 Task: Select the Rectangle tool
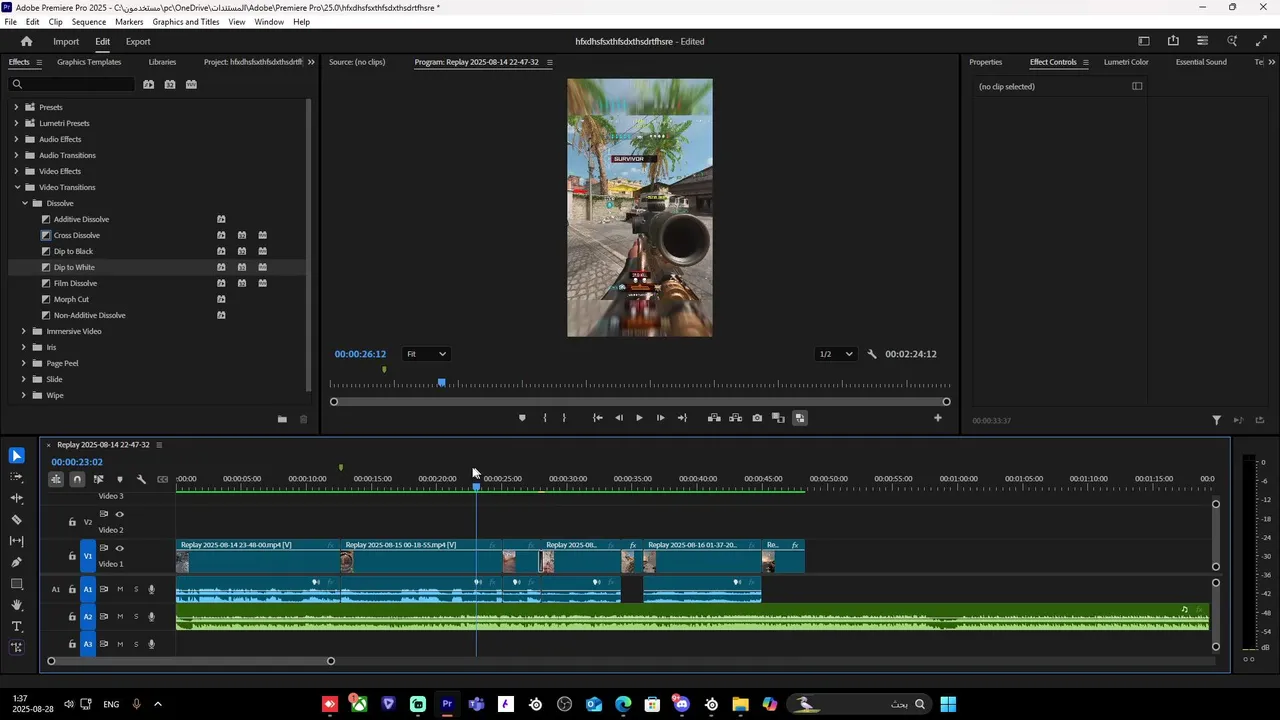(17, 584)
